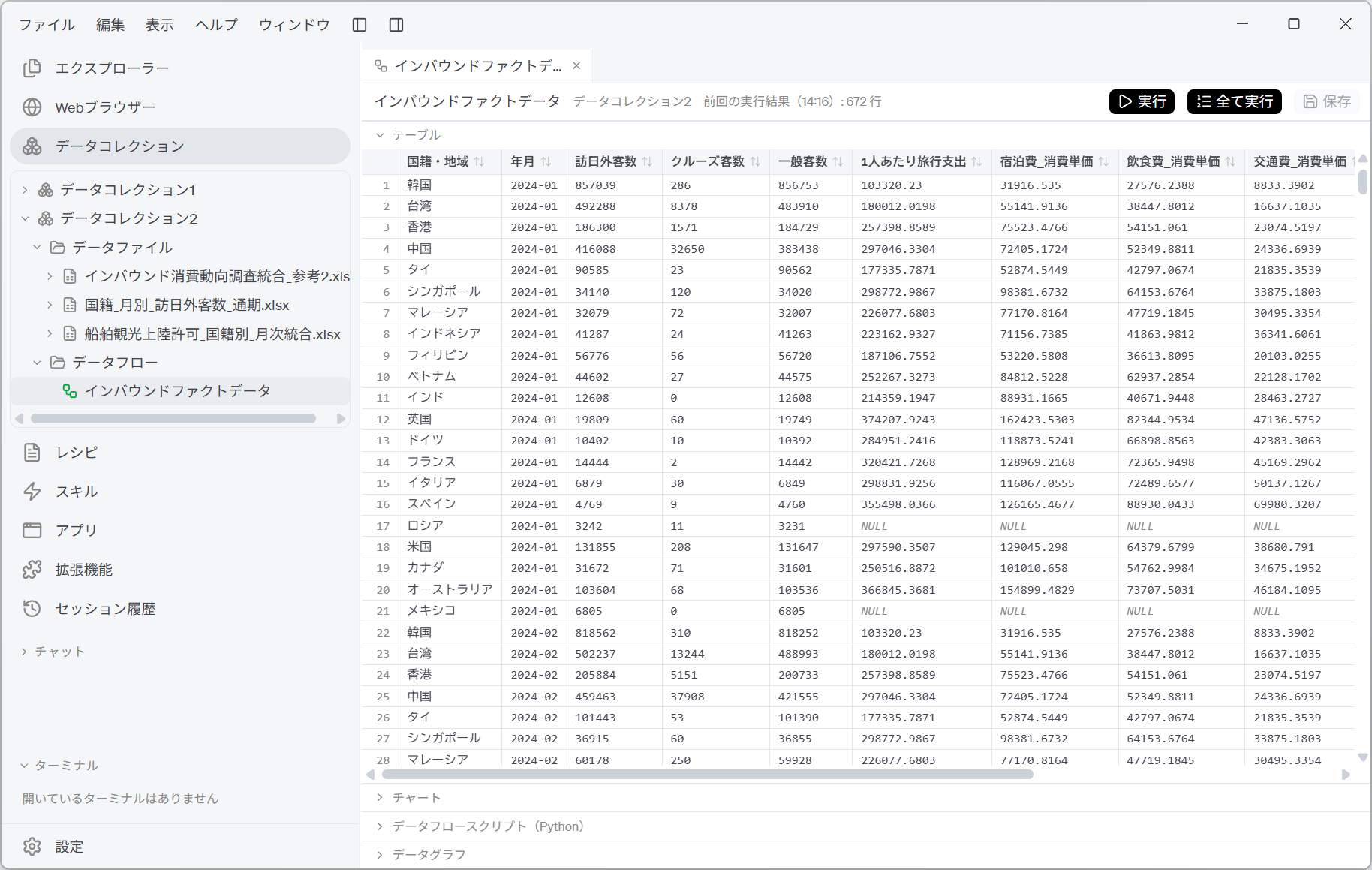The image size is (1372, 870).
Task: Expand 国籍_月別_訪日外客数_通期.xlsx chevron
Action: click(50, 305)
